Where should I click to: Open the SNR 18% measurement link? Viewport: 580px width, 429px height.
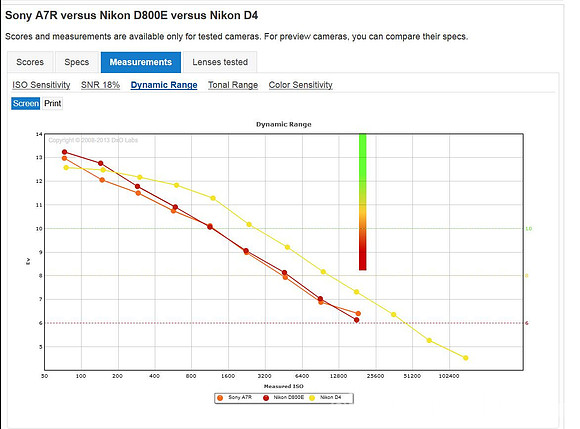click(x=101, y=85)
